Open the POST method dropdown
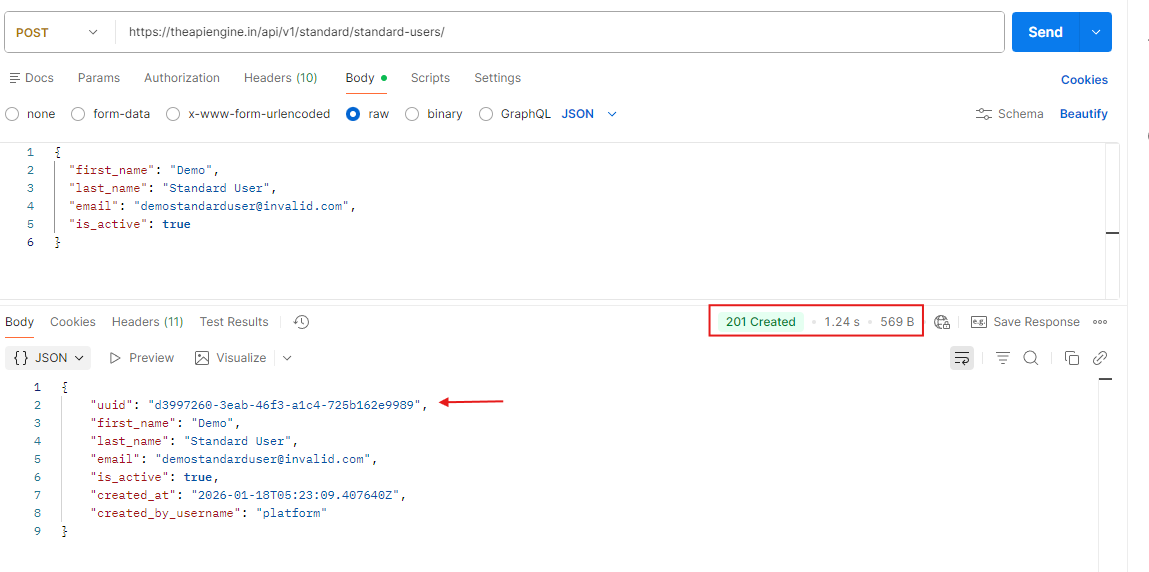Screen dimensions: 1149x572 tap(58, 32)
